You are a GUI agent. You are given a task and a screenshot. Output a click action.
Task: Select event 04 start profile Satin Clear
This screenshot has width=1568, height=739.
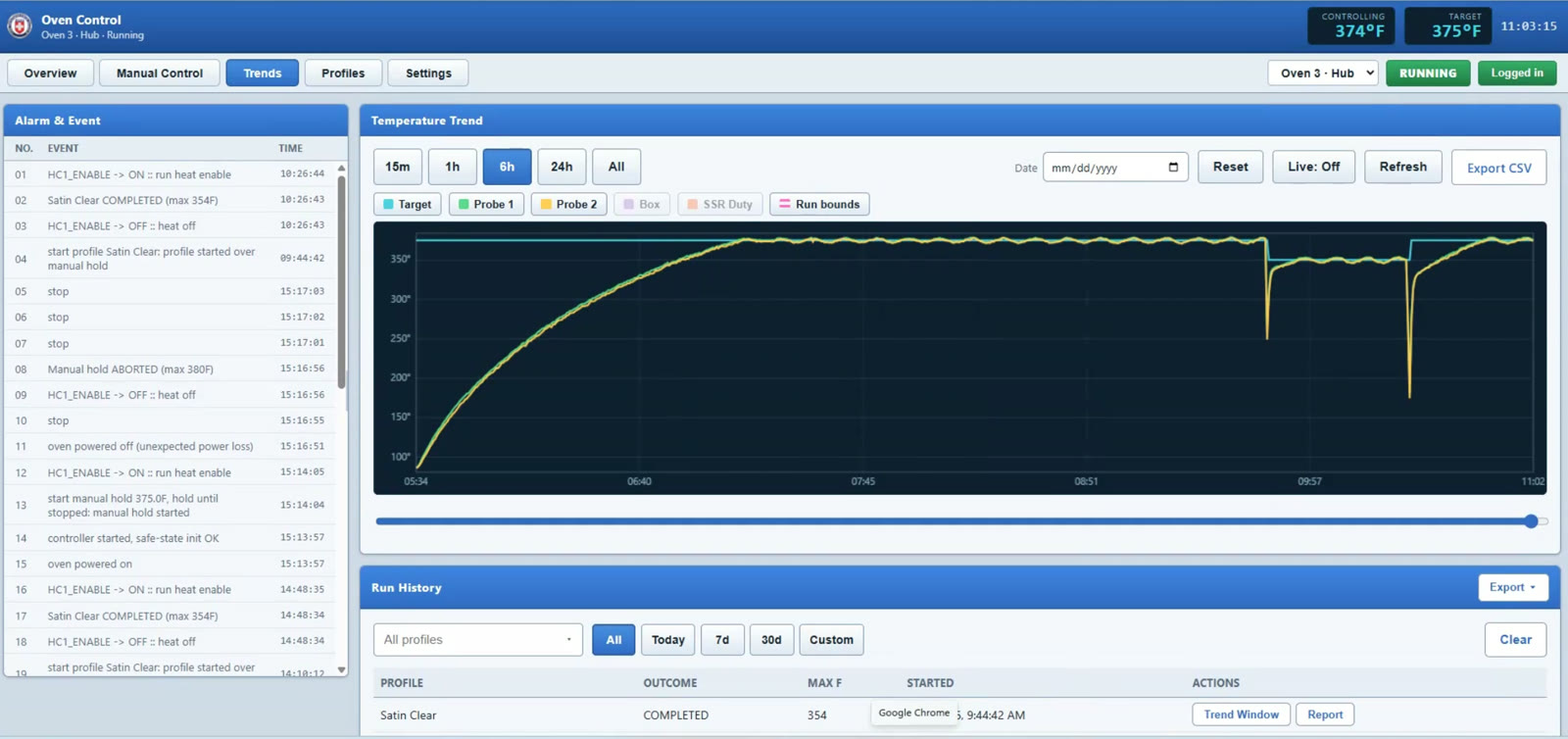point(171,259)
